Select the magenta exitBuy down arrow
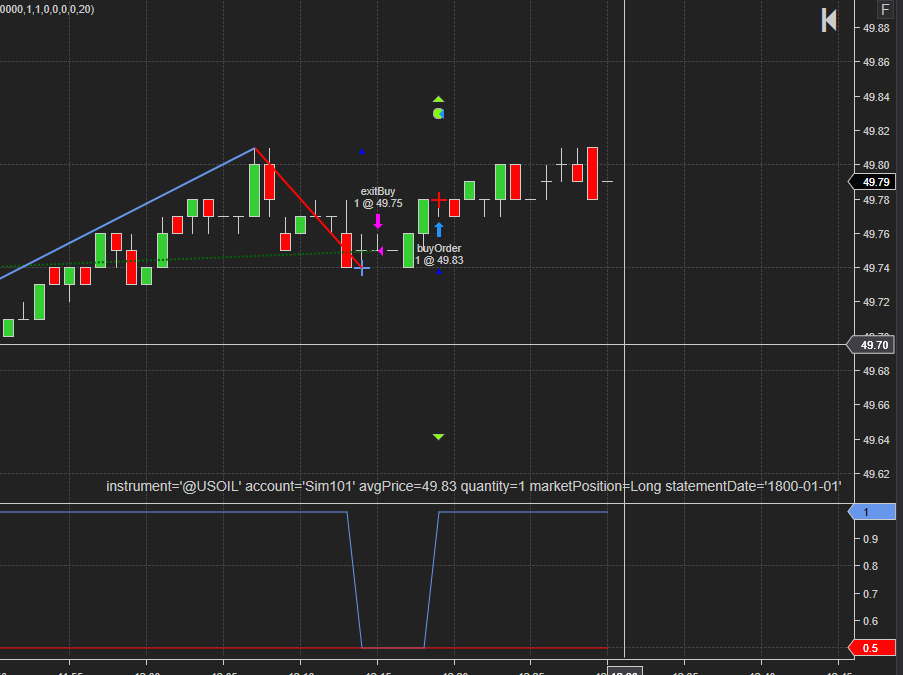Image resolution: width=903 pixels, height=675 pixels. coord(378,221)
